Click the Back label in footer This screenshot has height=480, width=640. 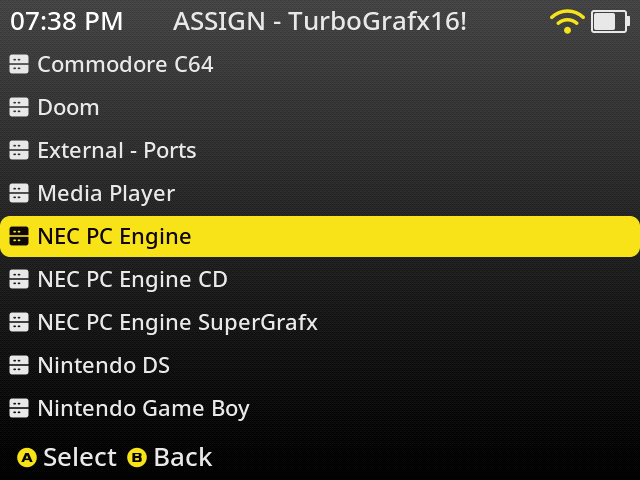[x=182, y=457]
